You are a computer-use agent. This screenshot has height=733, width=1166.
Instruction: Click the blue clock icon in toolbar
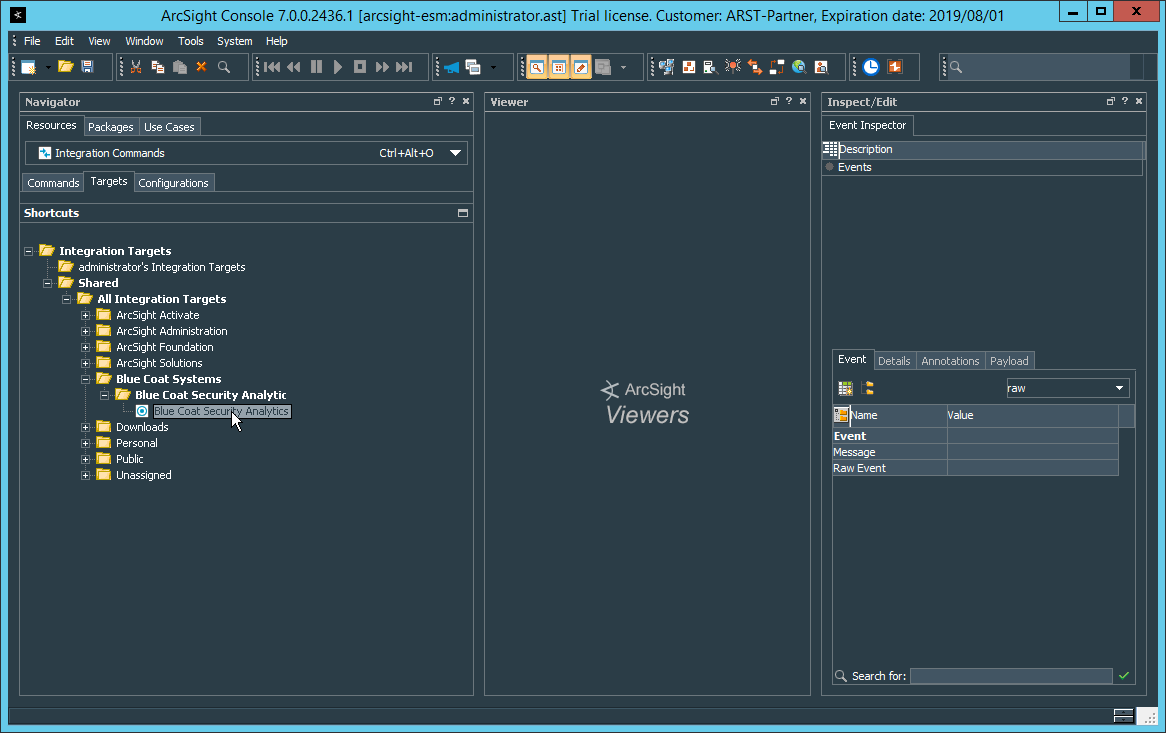(871, 67)
